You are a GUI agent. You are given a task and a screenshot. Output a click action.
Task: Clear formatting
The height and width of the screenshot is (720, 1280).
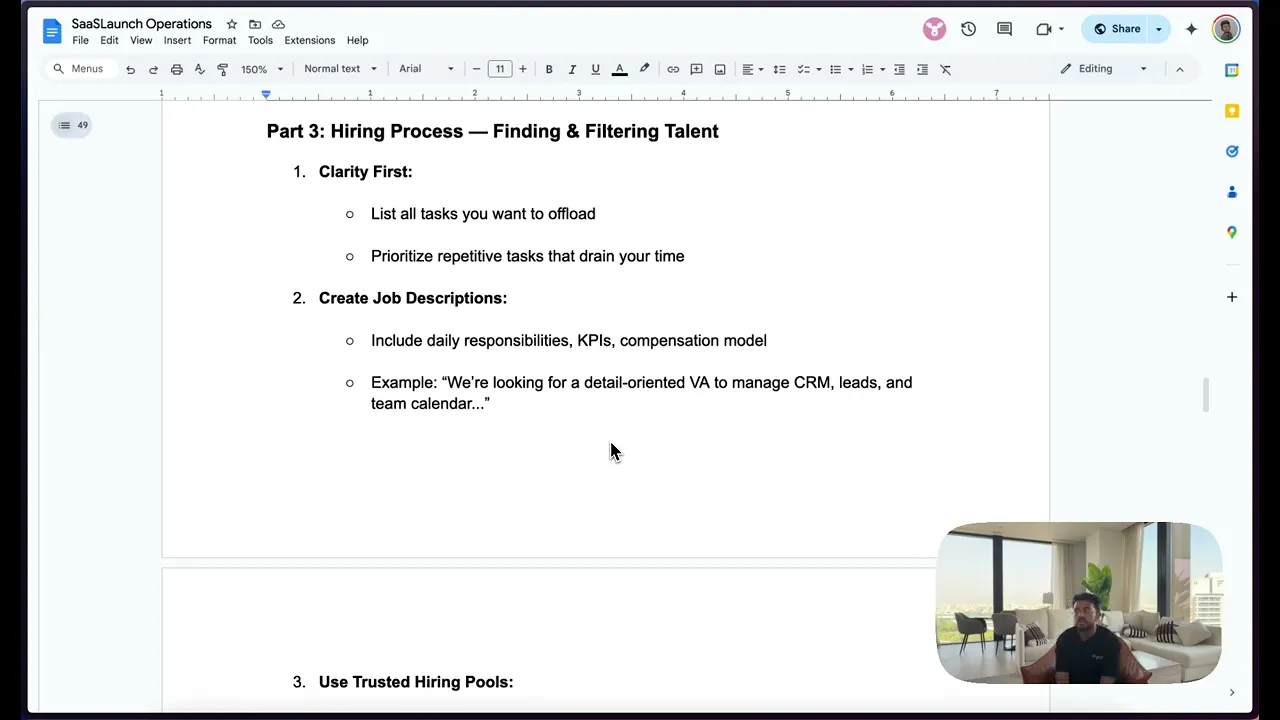click(x=945, y=69)
